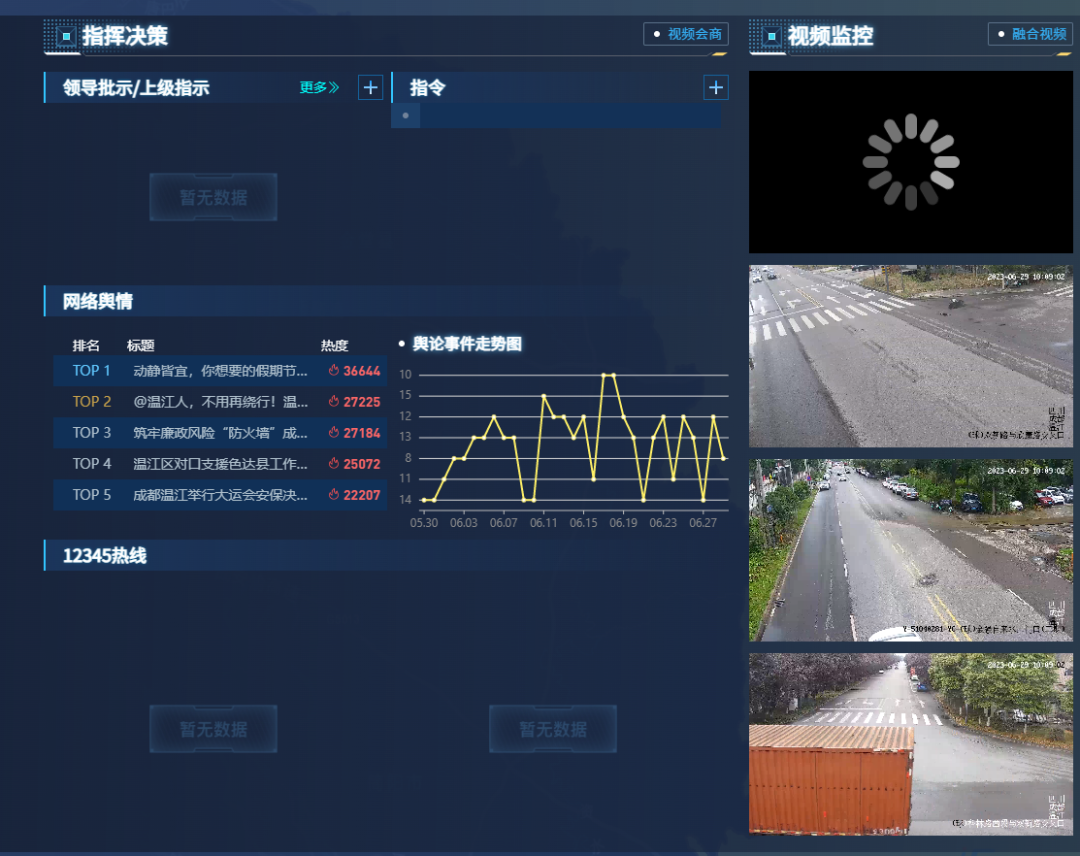Click the fire icon next to 36644

334,371
